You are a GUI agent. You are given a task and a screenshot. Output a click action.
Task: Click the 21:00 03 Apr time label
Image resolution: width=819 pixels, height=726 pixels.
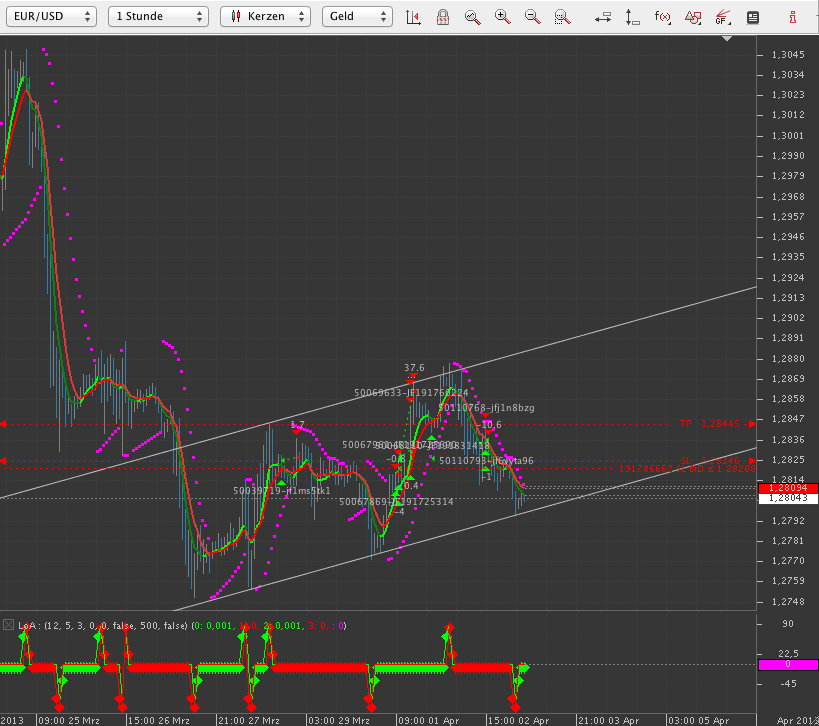[x=609, y=720]
